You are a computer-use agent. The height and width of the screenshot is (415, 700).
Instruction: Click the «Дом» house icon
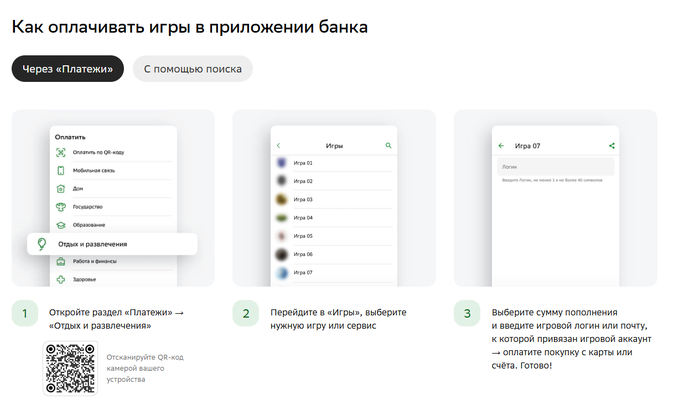61,188
